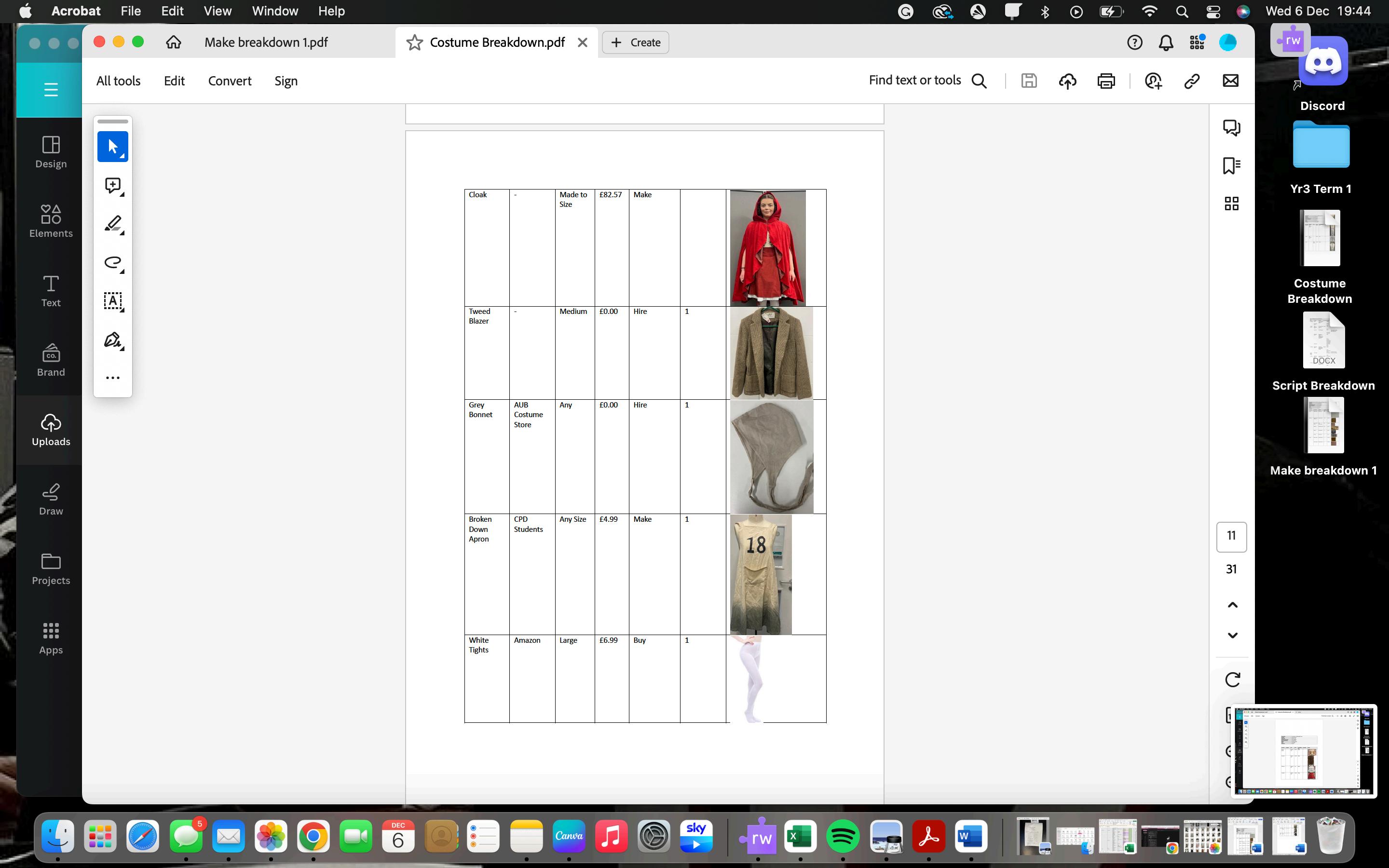Show the page thumbnails grid panel
The height and width of the screenshot is (868, 1389).
pyautogui.click(x=1231, y=204)
